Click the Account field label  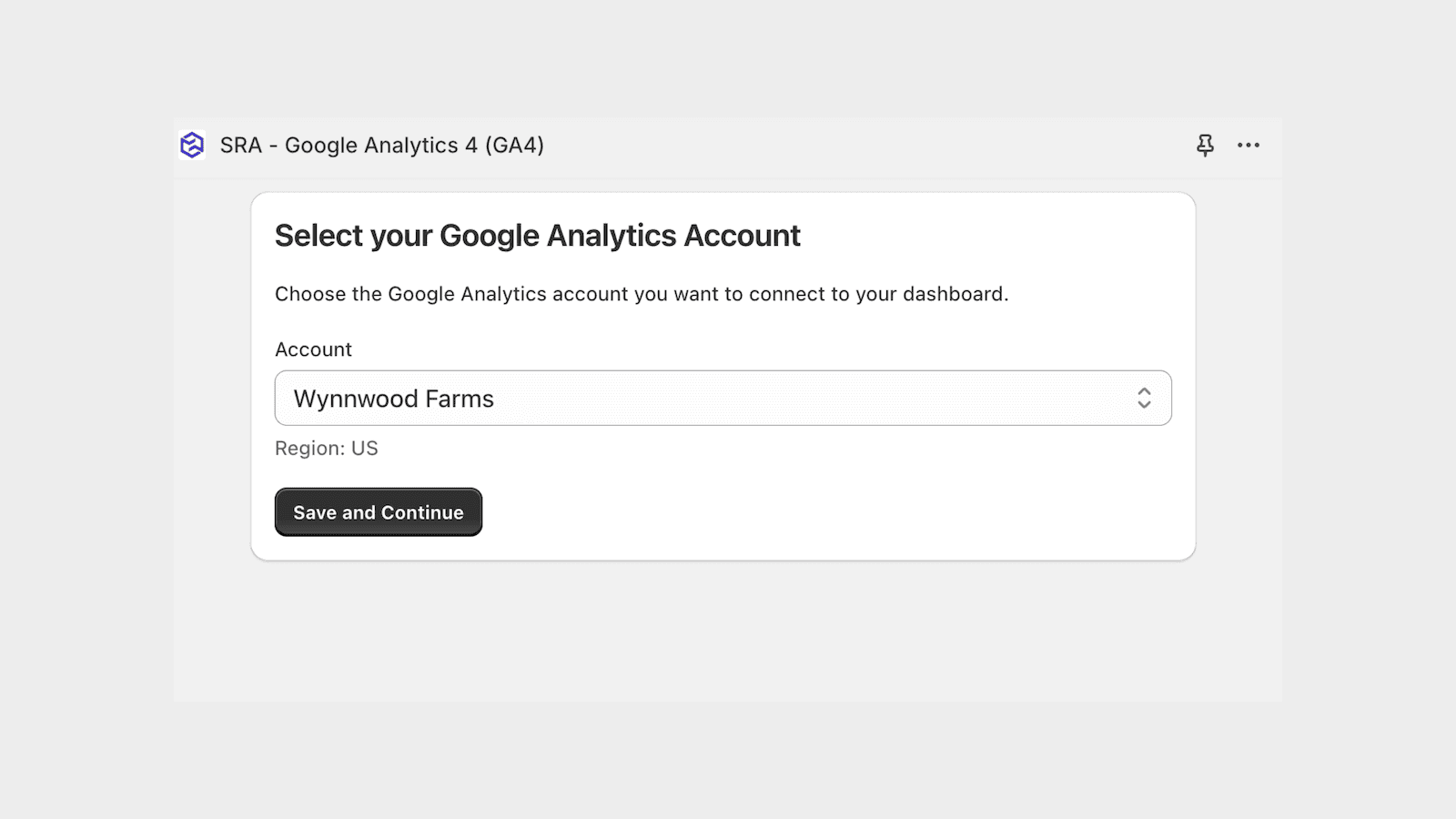coord(313,349)
